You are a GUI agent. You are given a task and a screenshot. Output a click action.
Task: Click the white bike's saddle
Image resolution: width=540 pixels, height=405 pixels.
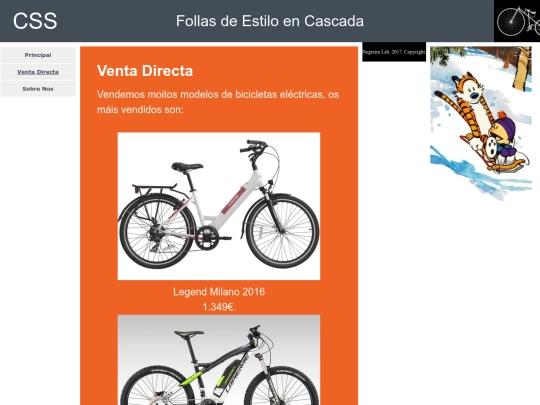[x=187, y=167]
